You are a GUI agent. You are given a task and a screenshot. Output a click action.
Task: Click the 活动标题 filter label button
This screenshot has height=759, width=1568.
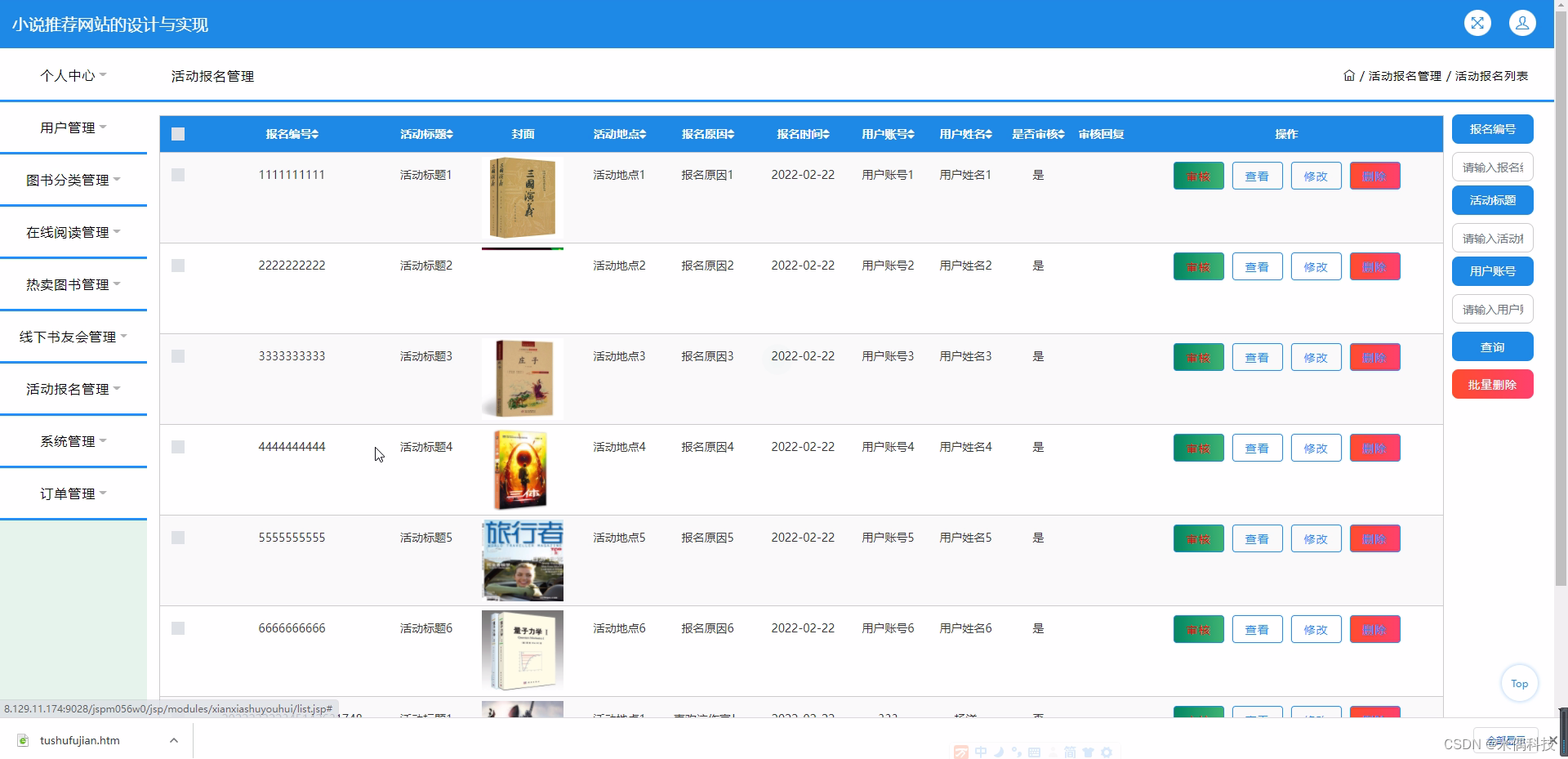[1492, 200]
